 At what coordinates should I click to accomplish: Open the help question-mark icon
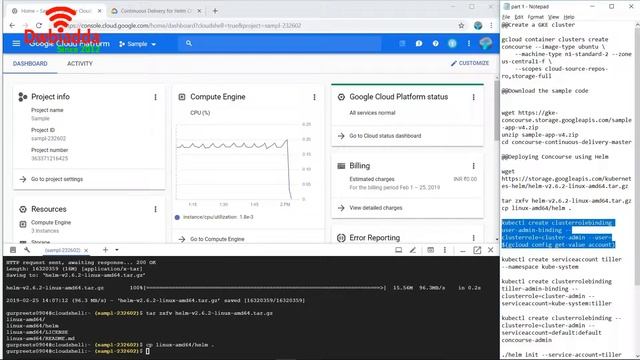click(436, 43)
